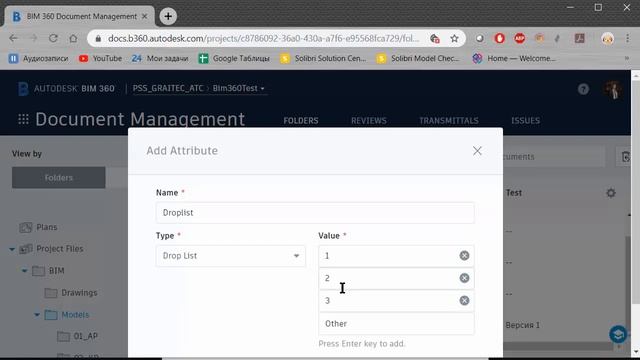Open a new browser tab
This screenshot has width=640, height=360.
[168, 16]
